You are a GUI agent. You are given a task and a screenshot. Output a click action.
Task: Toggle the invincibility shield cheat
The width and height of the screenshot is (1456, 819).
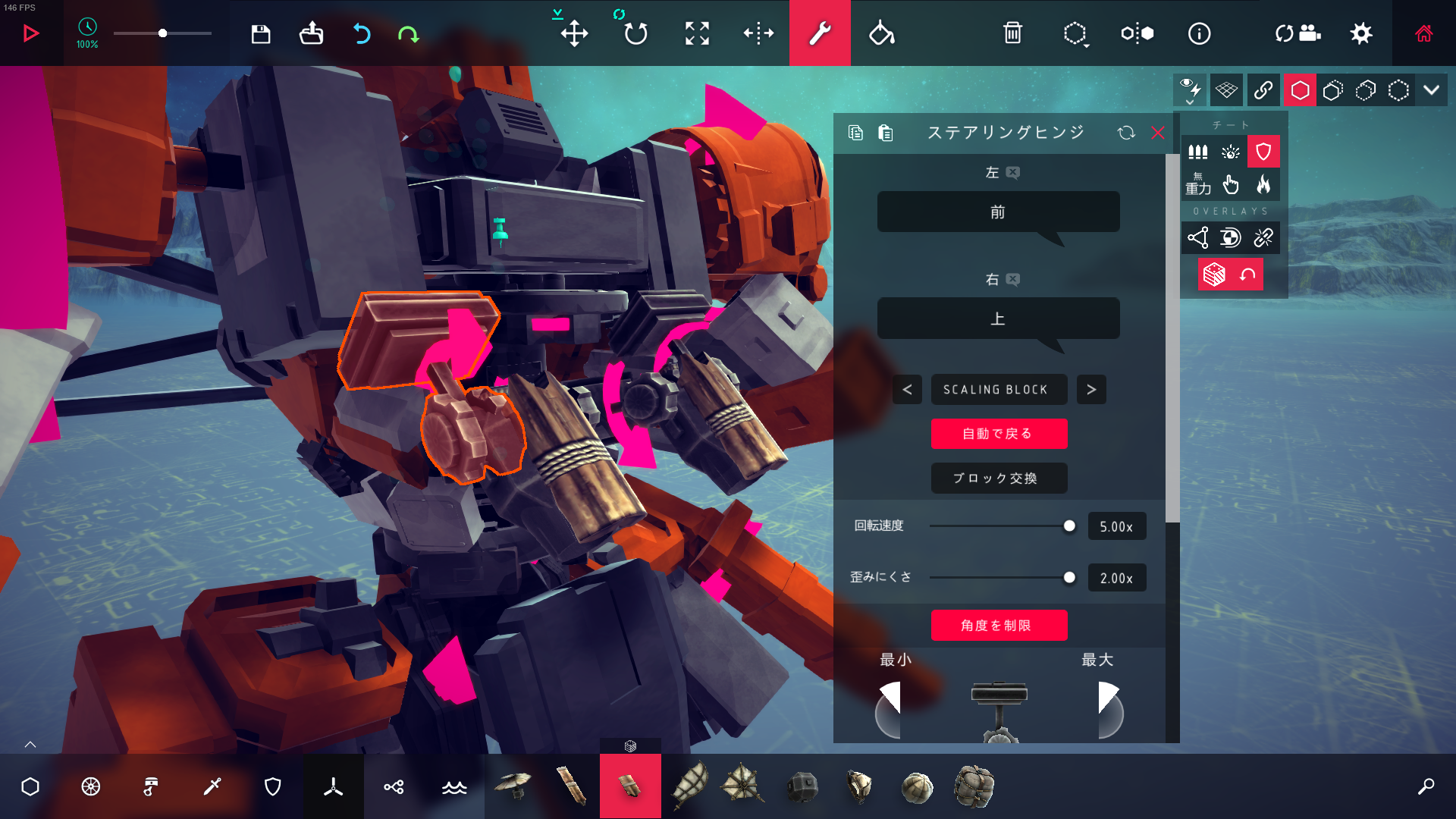[x=1263, y=152]
